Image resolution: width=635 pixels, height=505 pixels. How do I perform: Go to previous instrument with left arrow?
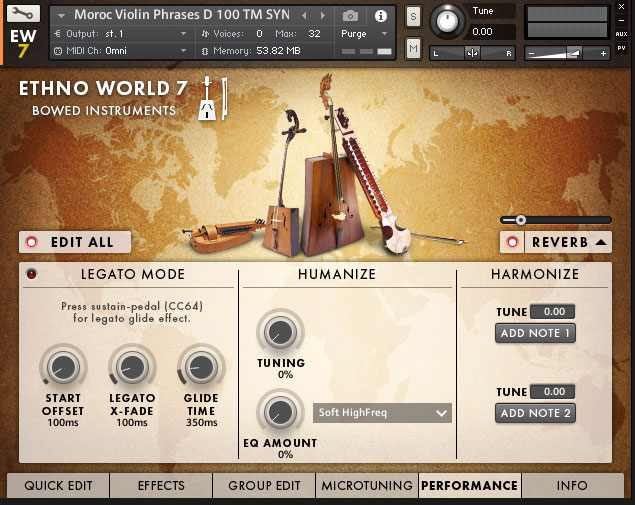304,16
